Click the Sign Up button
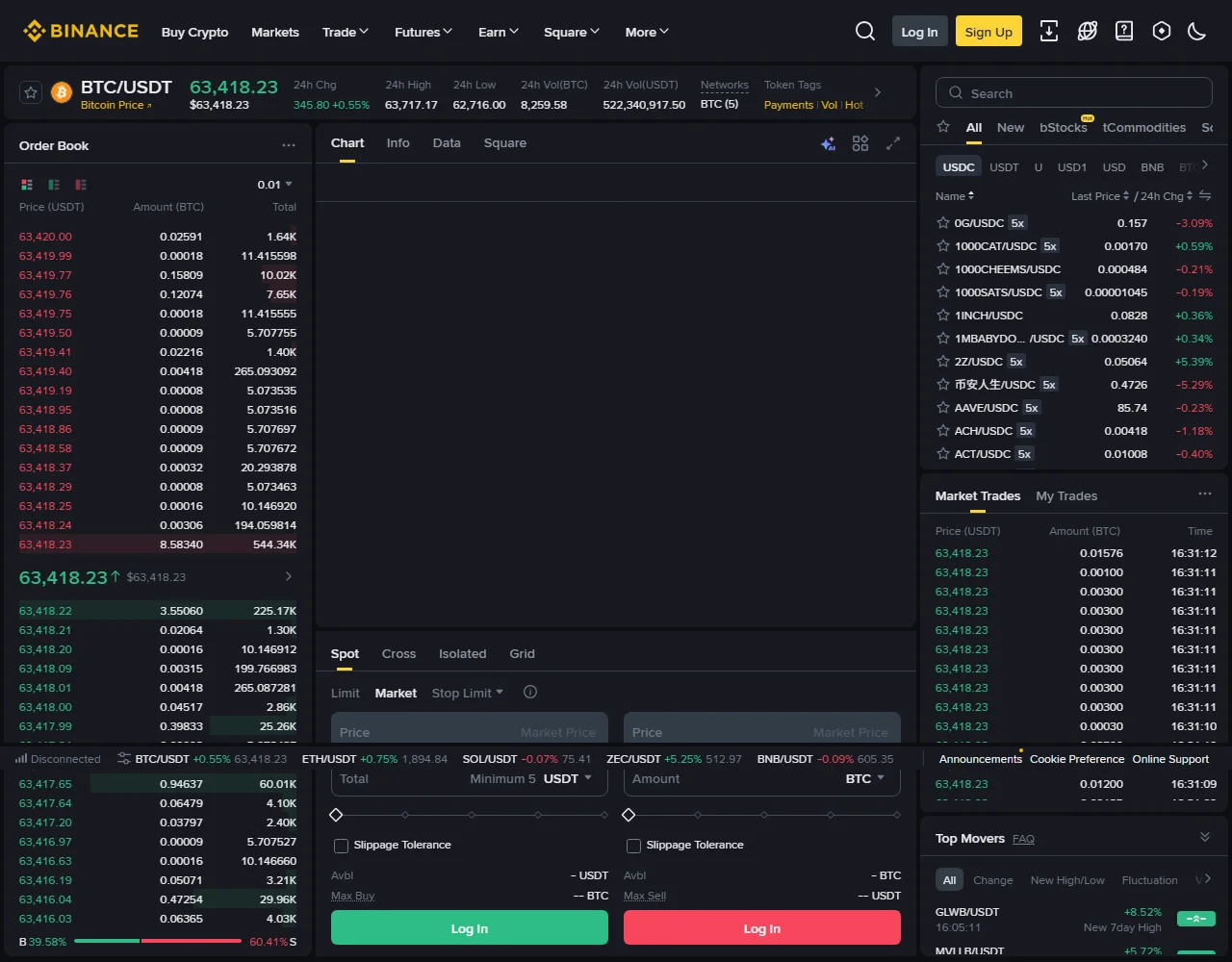Image resolution: width=1232 pixels, height=962 pixels. point(988,32)
